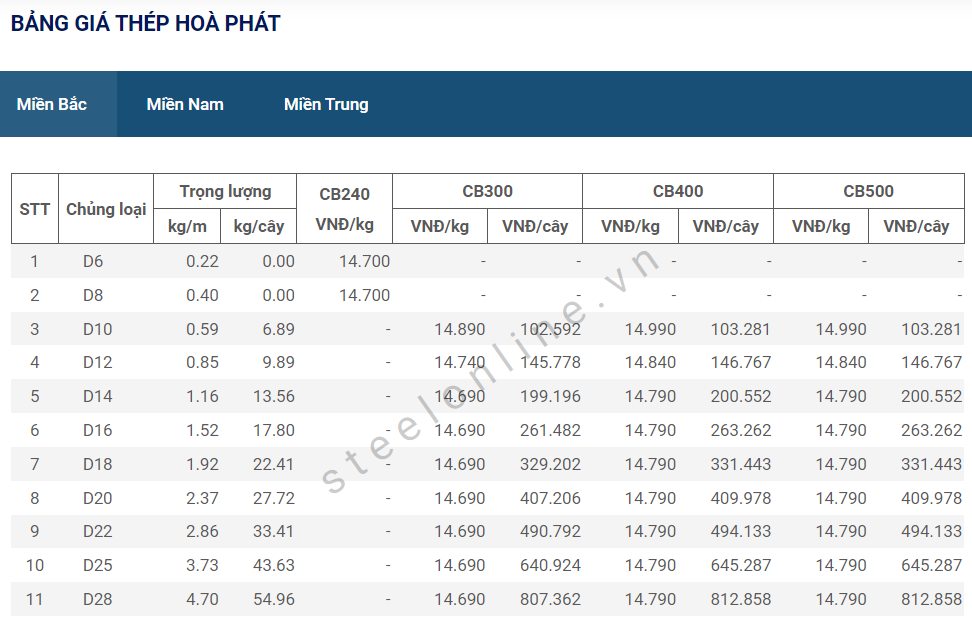Click the D22 weight 33.41 kg/cây

274,531
